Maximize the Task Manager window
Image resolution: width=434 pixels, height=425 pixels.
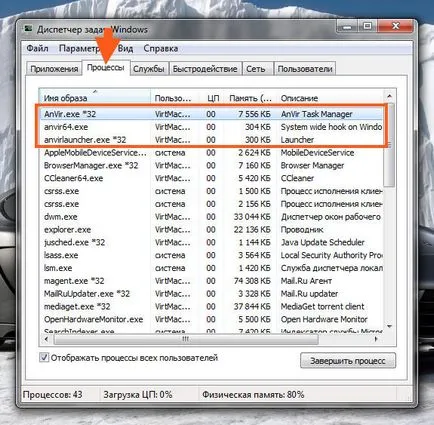pos(367,26)
